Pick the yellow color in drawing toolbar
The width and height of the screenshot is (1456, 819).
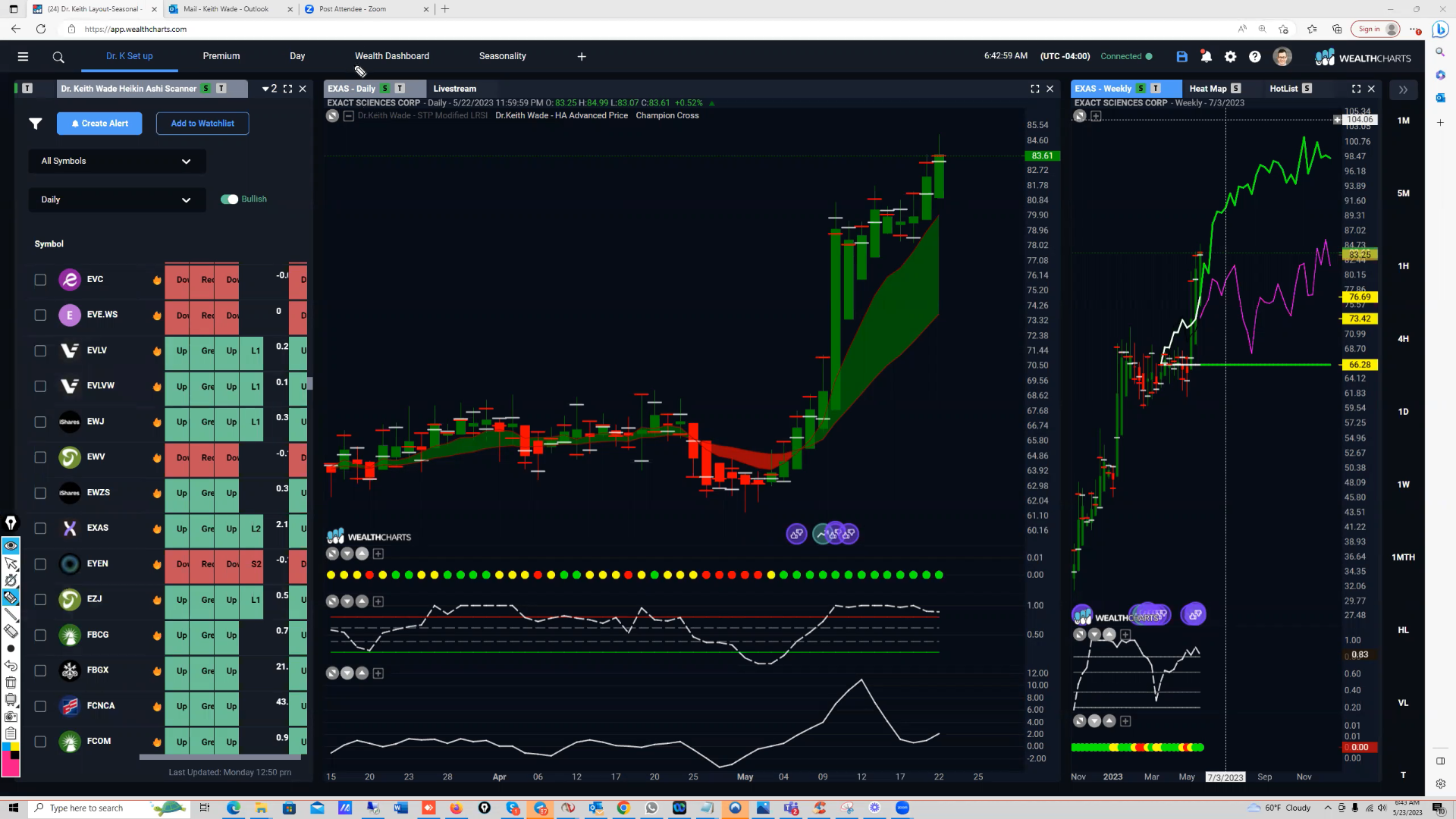(x=15, y=747)
